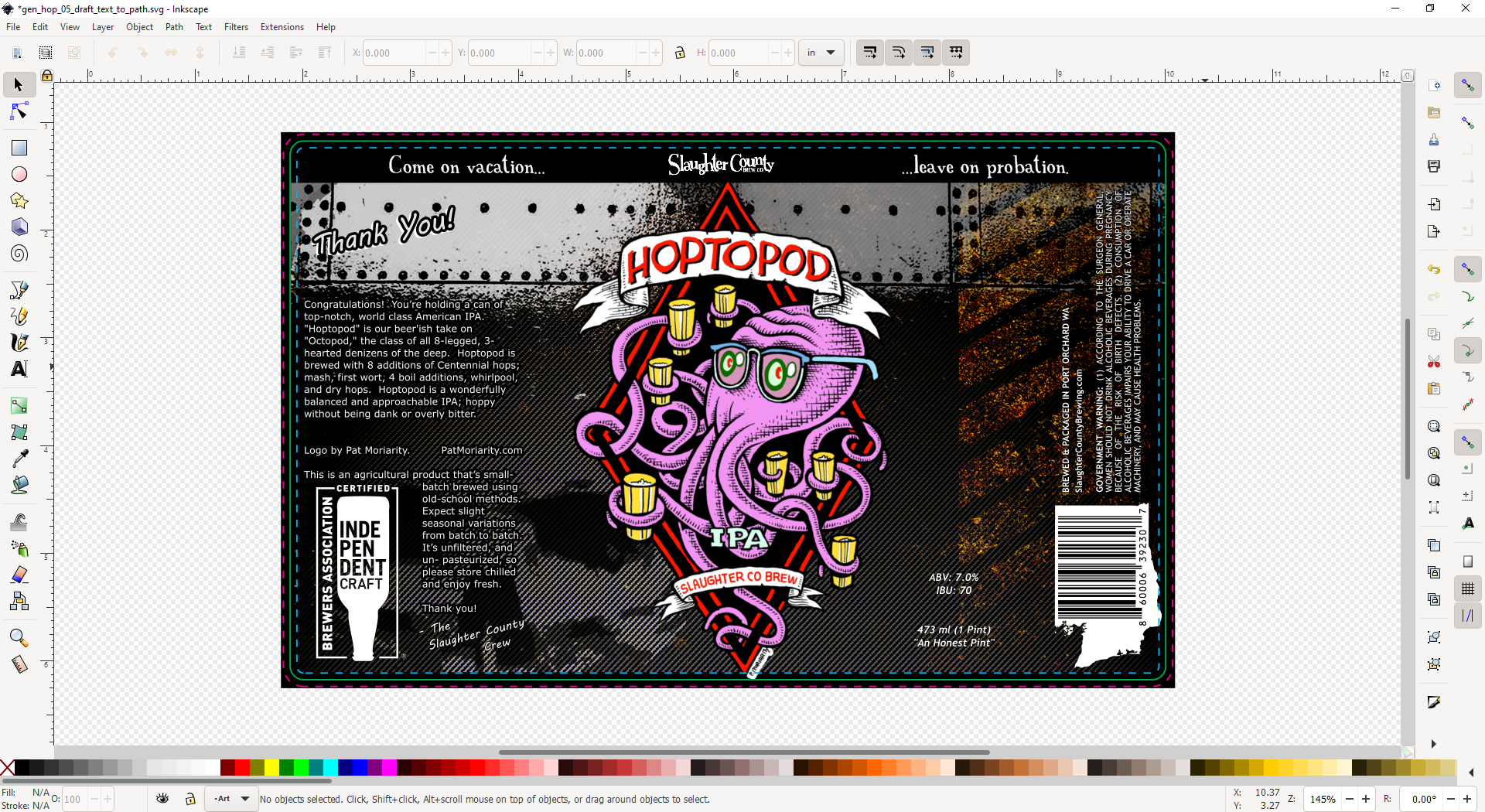Increase the X position value
1485x812 pixels.
tap(445, 53)
